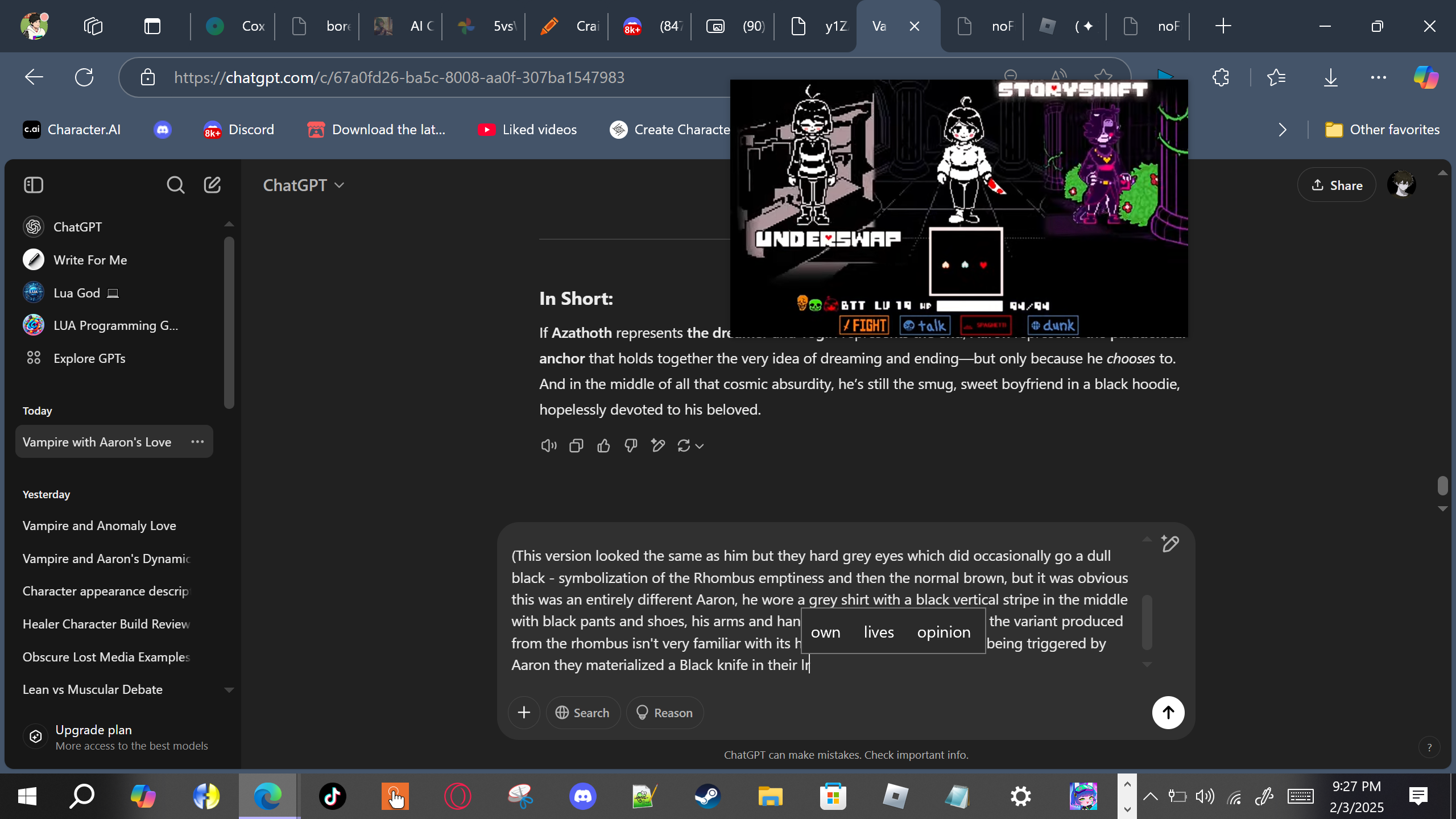Copy the ChatGPT response

pos(576,446)
